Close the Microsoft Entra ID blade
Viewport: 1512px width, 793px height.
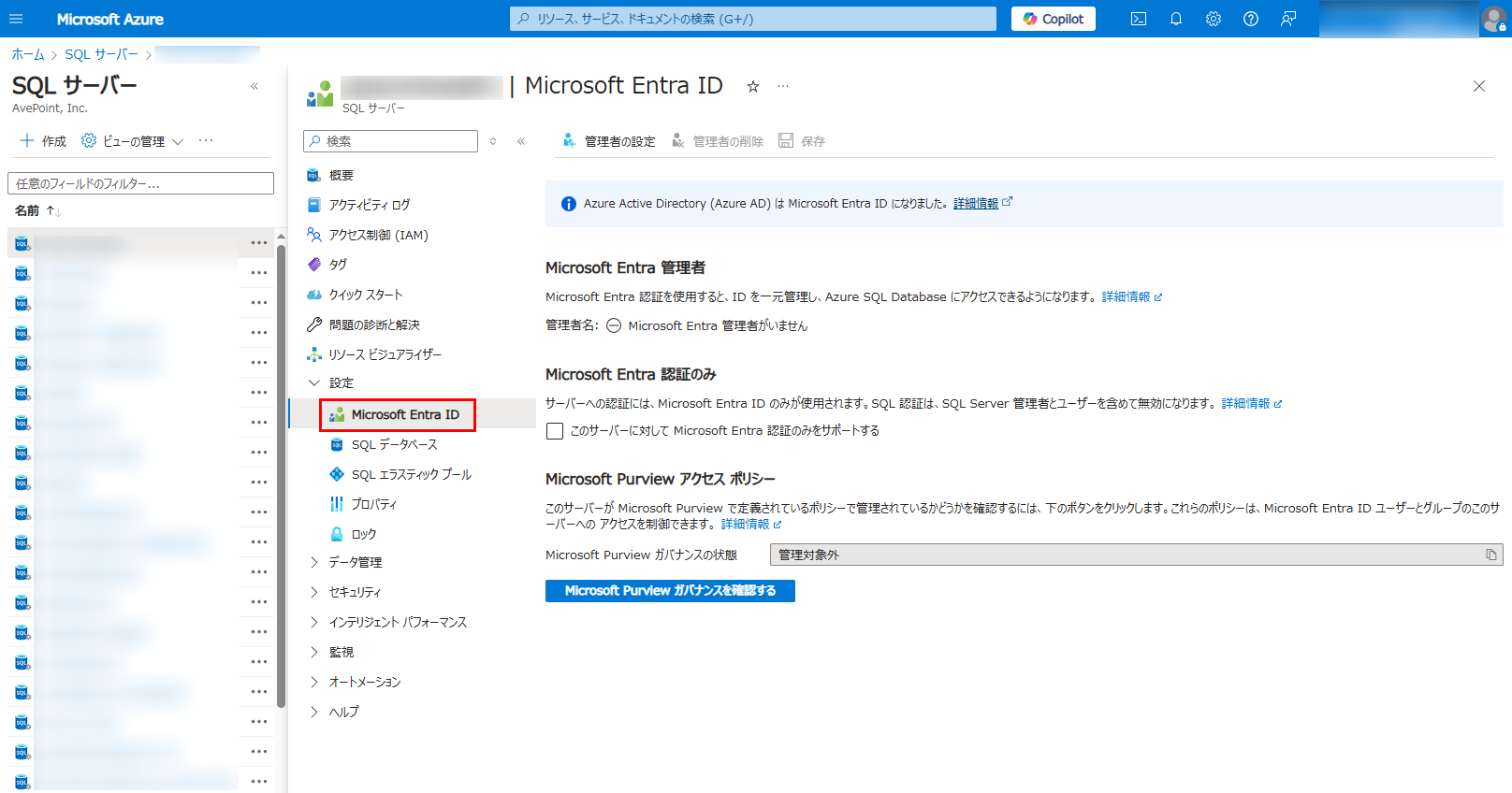(x=1479, y=86)
